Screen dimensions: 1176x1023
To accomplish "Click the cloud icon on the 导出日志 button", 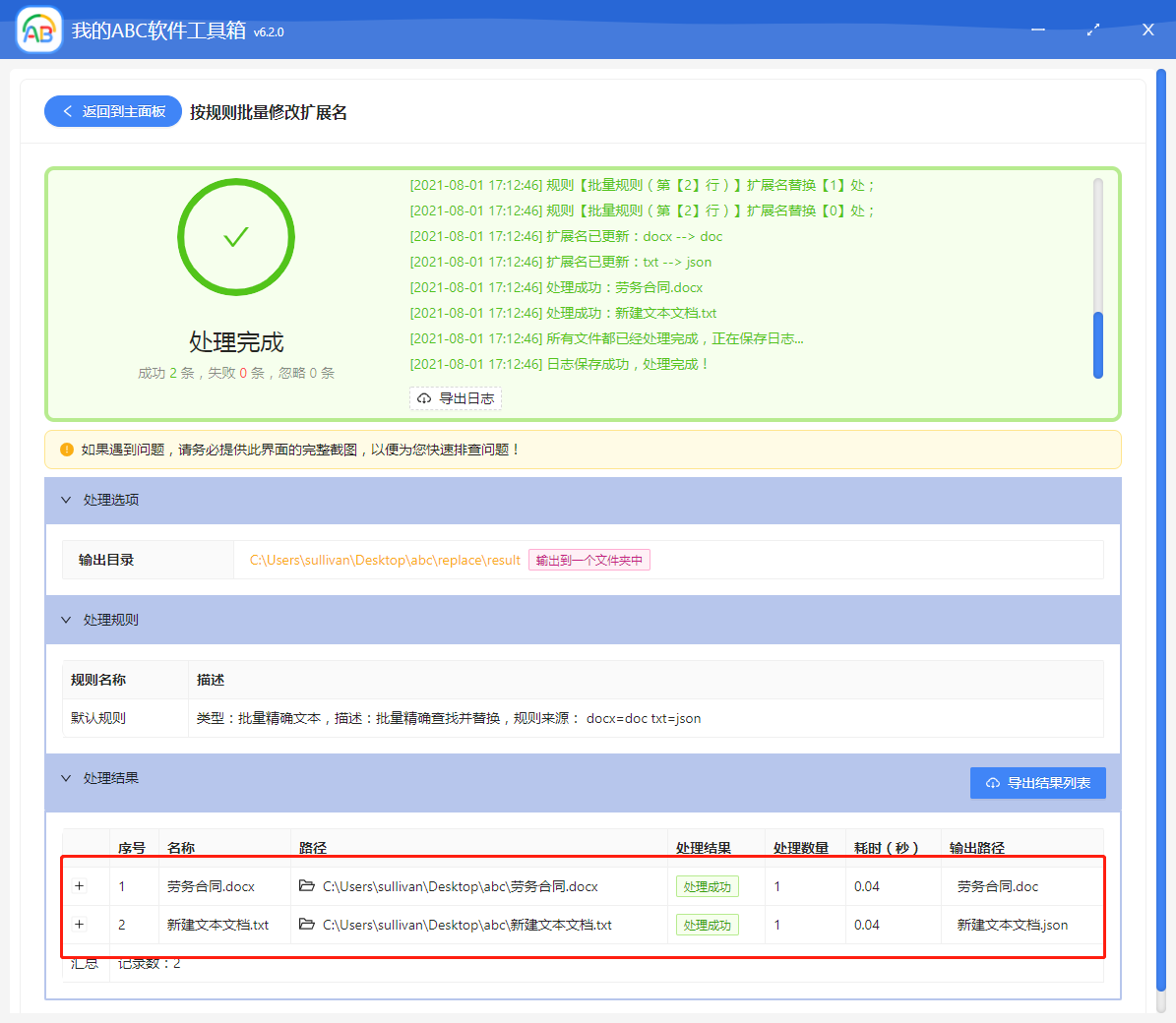I will click(423, 398).
